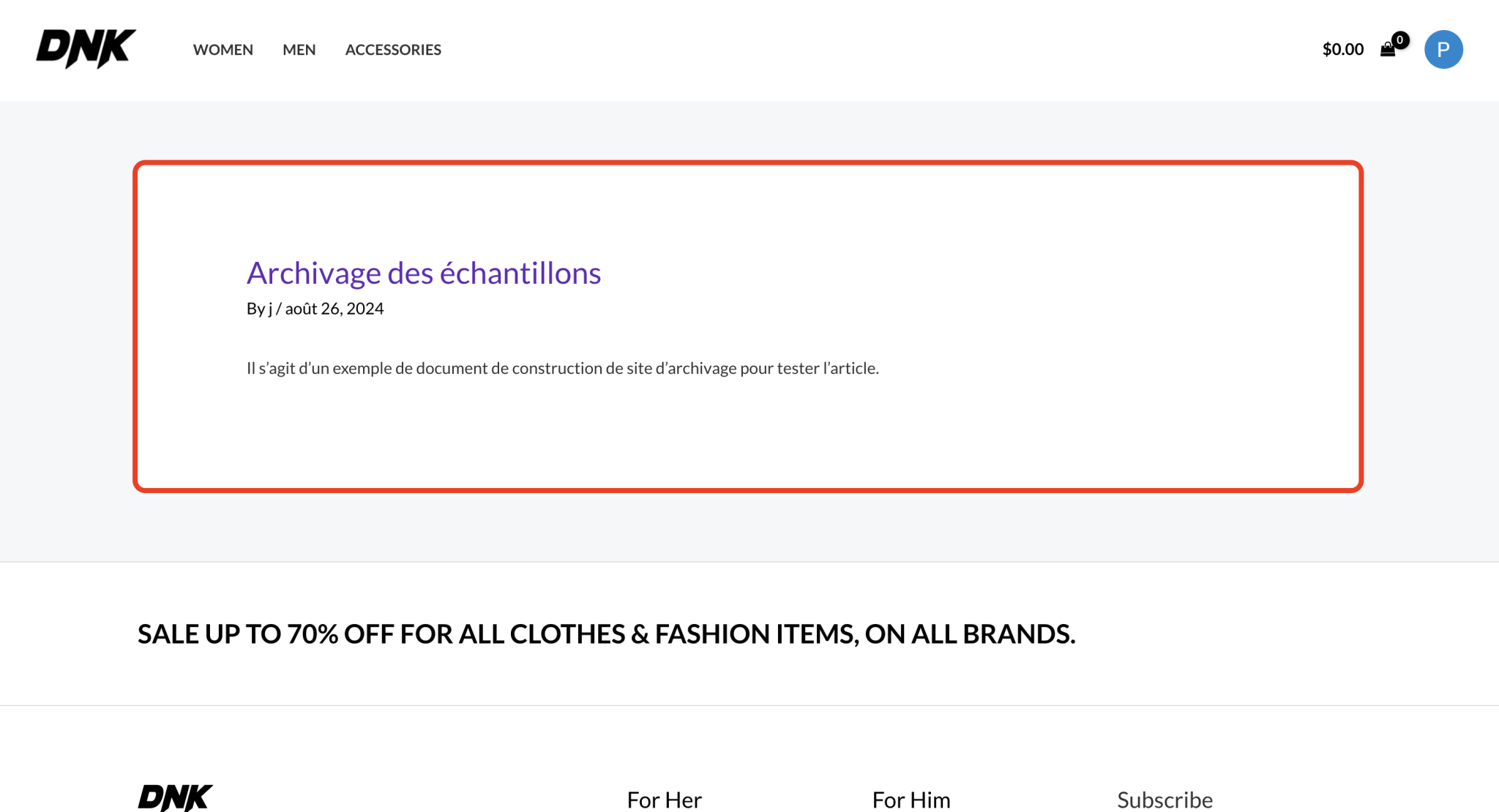Click the DNK logo in the header
1499x812 pixels.
click(86, 49)
